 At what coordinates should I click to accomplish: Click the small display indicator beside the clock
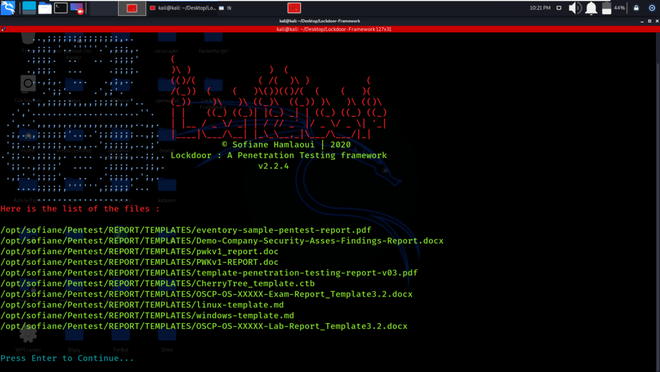tap(559, 8)
